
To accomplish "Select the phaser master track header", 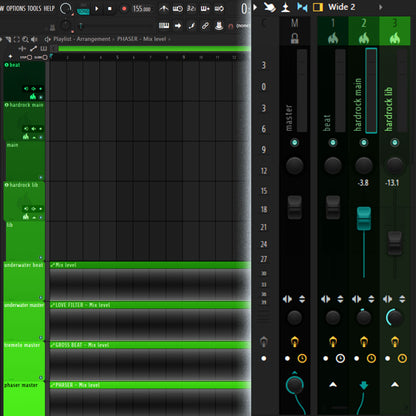I will [x=24, y=400].
